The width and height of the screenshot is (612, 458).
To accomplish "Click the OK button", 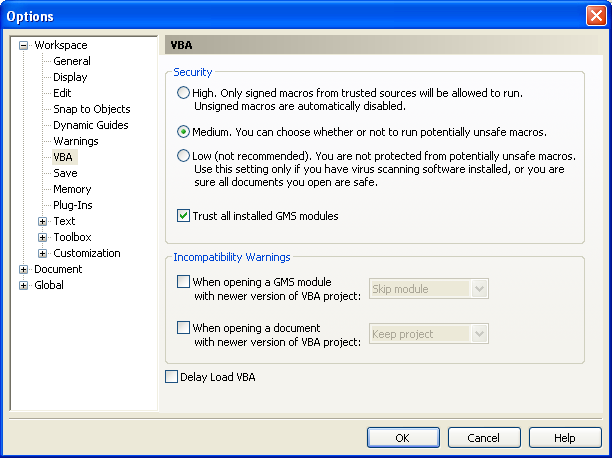I will [403, 438].
